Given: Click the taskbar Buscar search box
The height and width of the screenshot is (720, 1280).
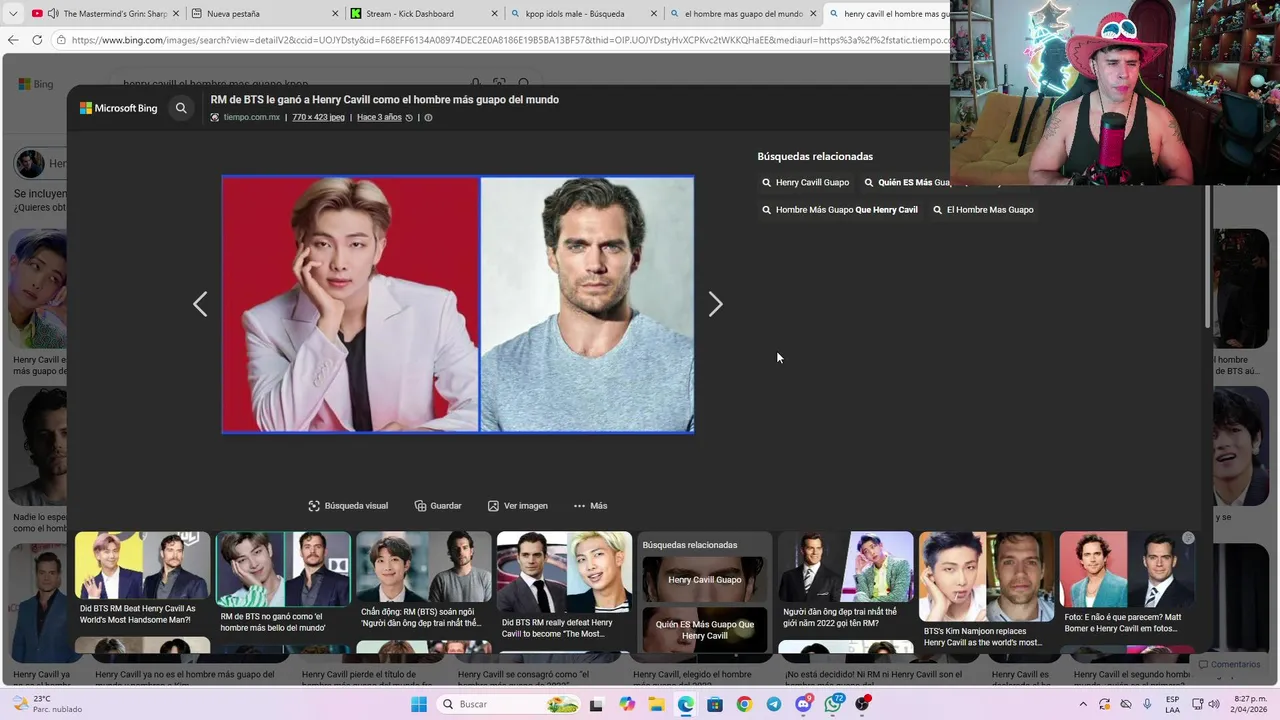Looking at the screenshot, I should coord(510,704).
